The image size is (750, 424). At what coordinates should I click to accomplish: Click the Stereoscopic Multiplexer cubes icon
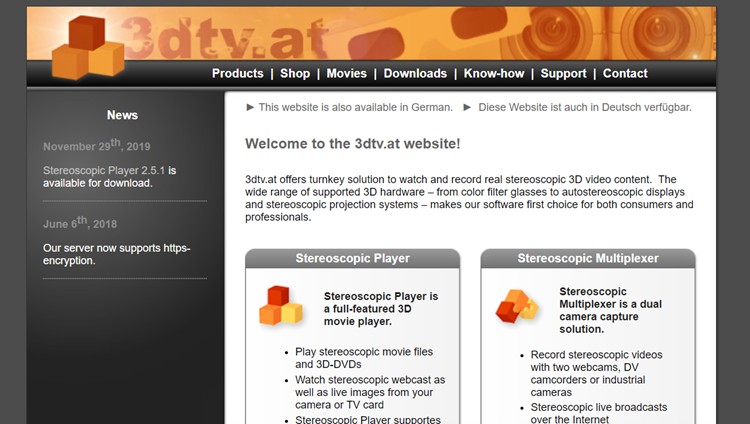click(x=518, y=306)
